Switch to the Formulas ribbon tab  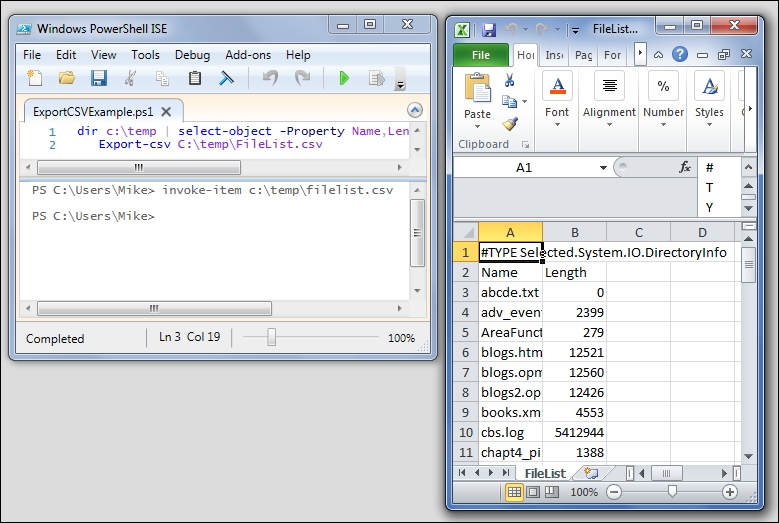(612, 55)
